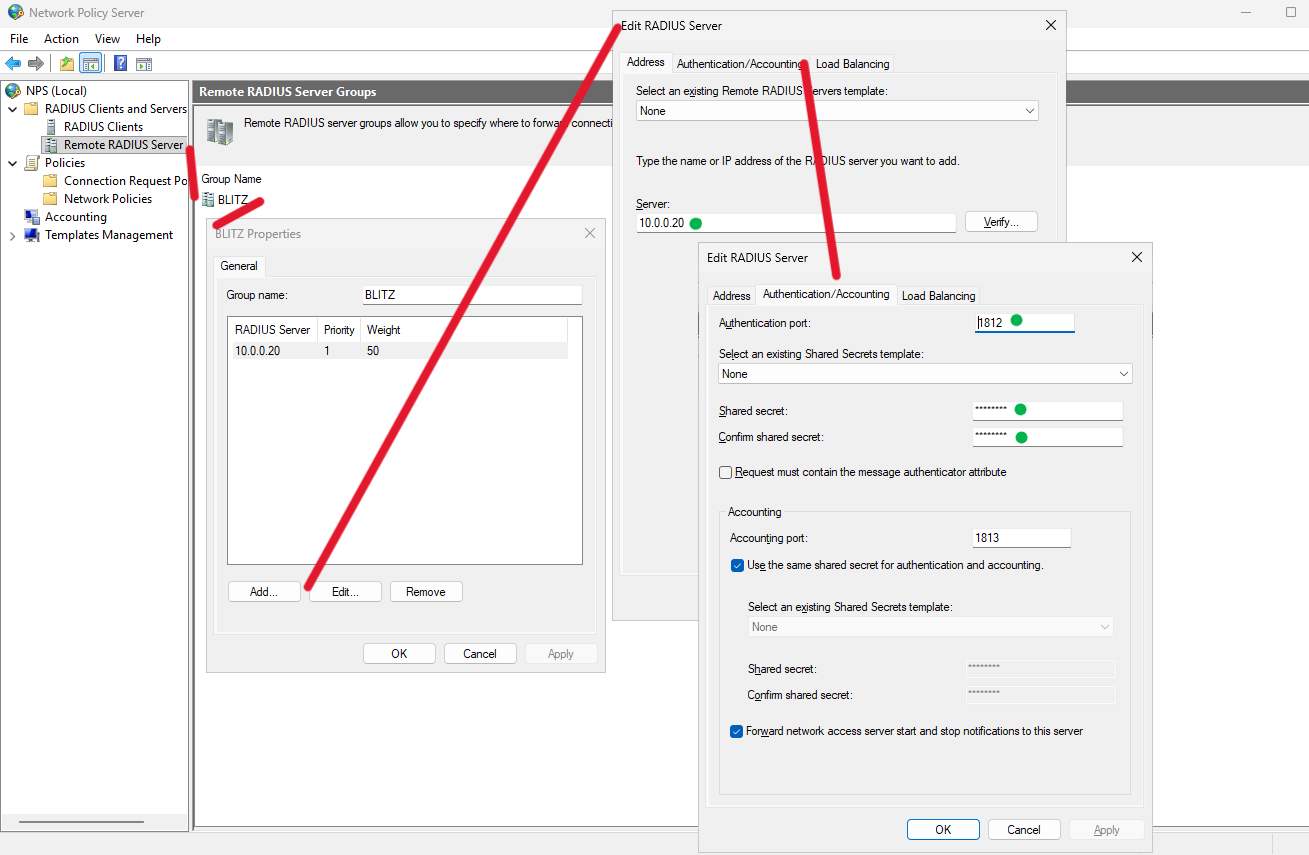1309x855 pixels.
Task: Click the Group name field containing BLITZ
Action: point(472,295)
